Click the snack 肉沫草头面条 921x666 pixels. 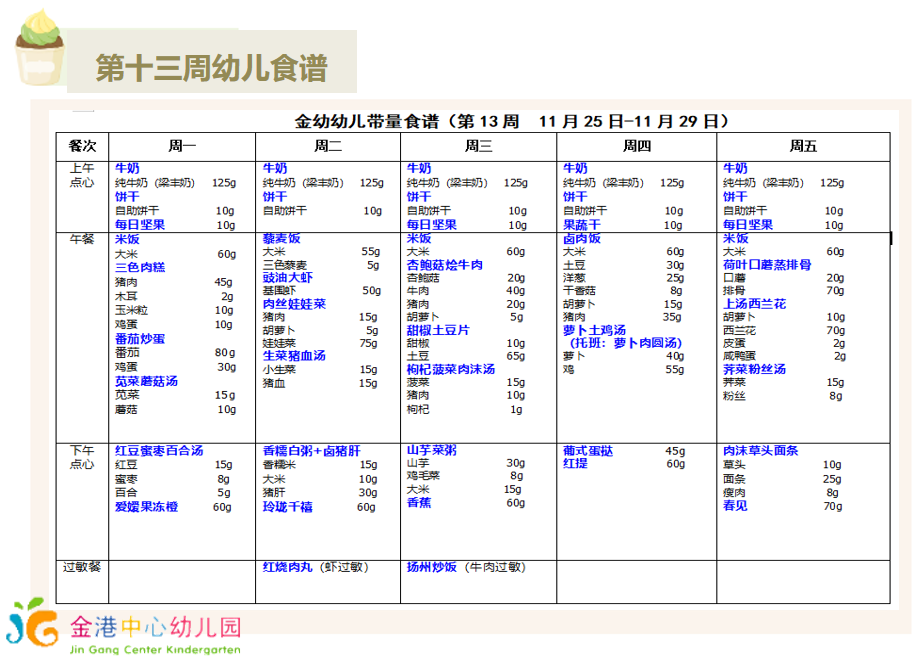click(x=761, y=450)
